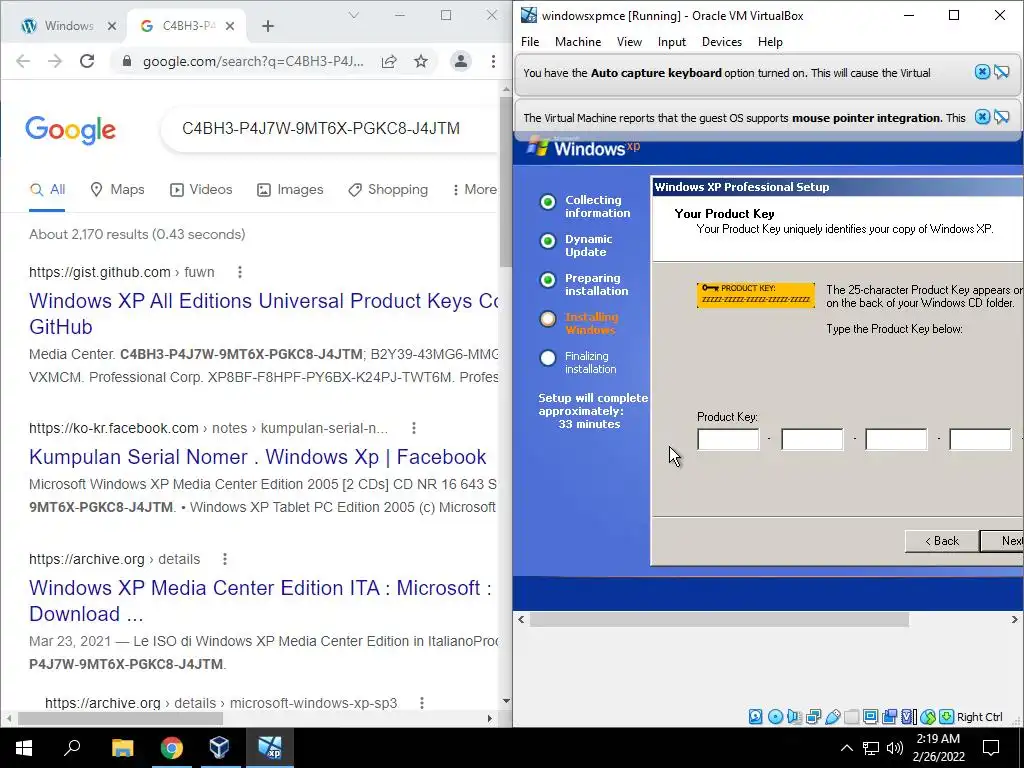The height and width of the screenshot is (768, 1024).
Task: Click Chrome's forward arrow
Action: (55, 61)
